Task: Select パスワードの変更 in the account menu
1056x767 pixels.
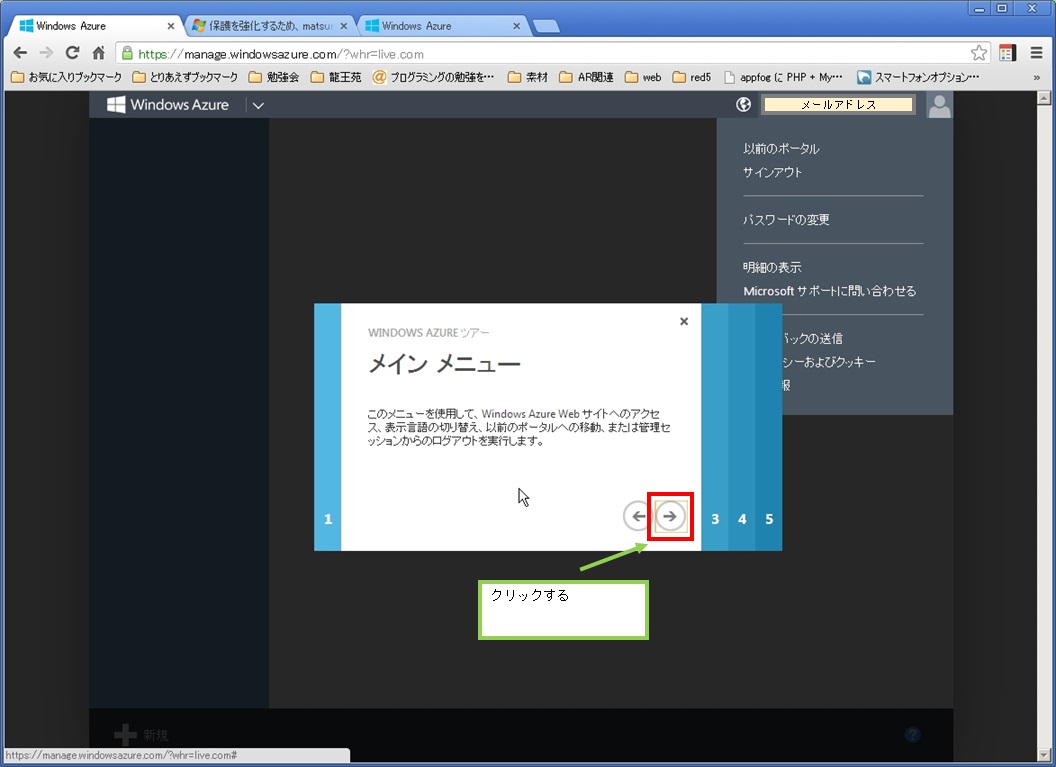Action: 786,220
